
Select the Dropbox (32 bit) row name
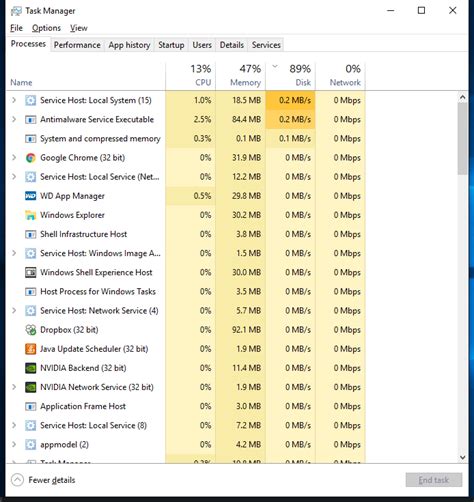click(x=69, y=330)
